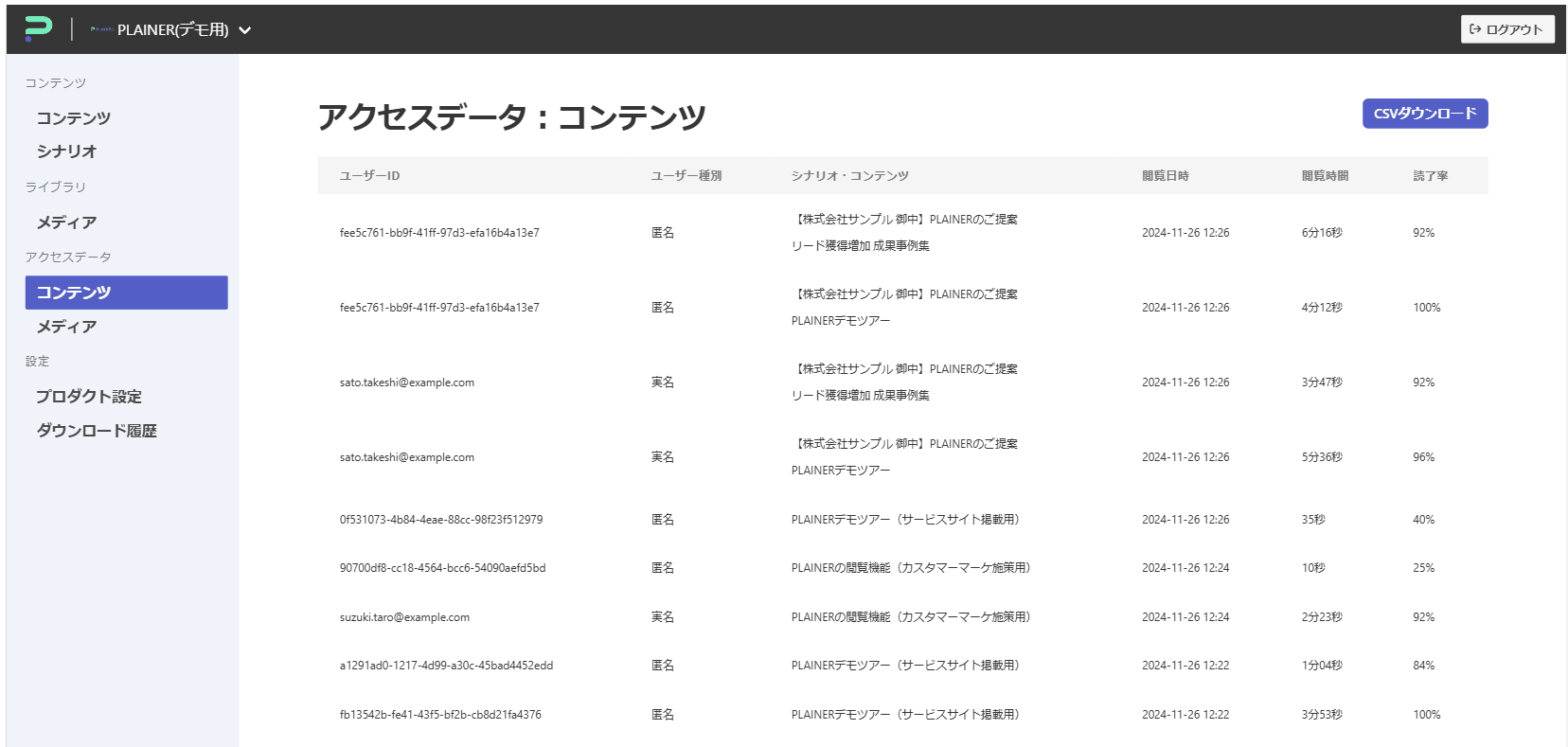Viewport: 1568px width, 747px height.
Task: Click the 25% completion rate cell
Action: (1423, 568)
